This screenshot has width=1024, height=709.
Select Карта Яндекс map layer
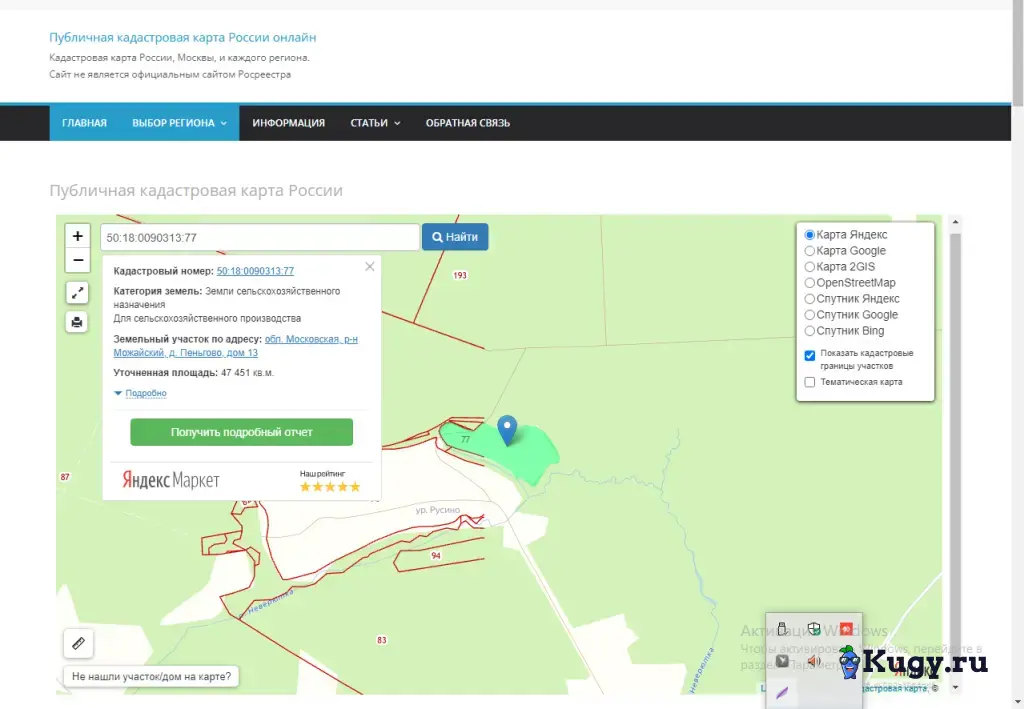(x=809, y=234)
